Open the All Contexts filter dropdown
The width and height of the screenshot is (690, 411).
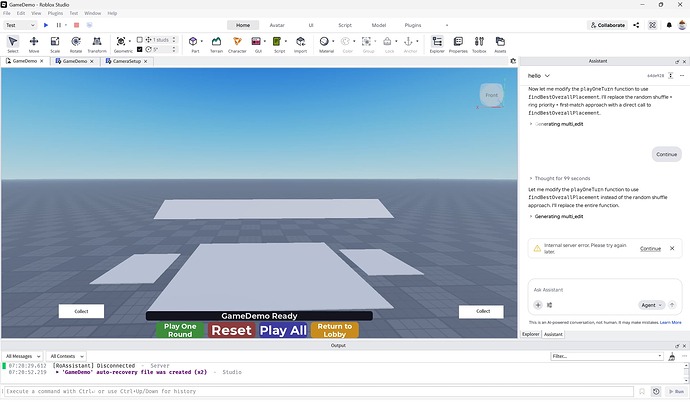click(x=66, y=356)
